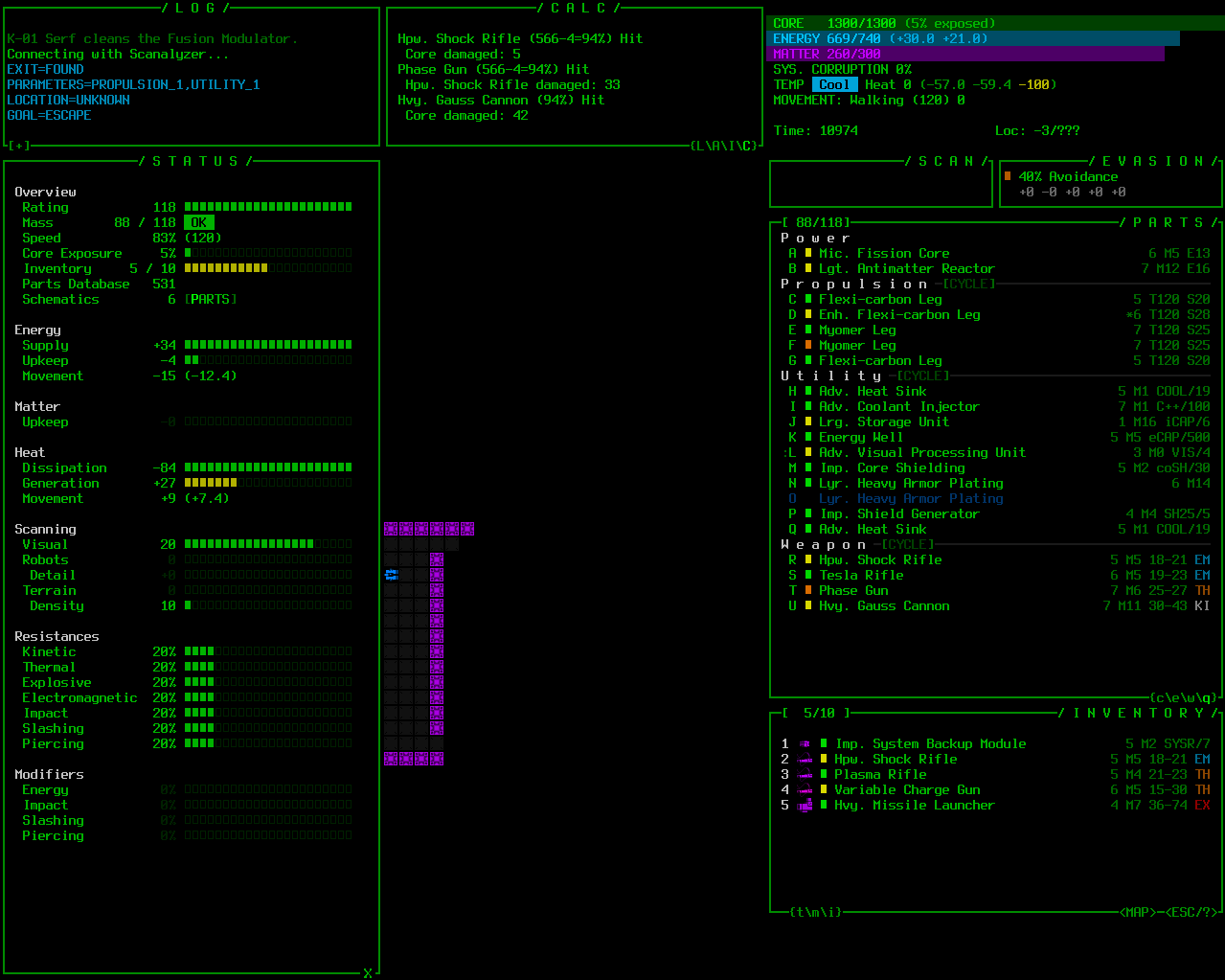The image size is (1225, 980).
Task: Click the yellow integrity square beside Mic. Fission Core
Action: click(808, 253)
